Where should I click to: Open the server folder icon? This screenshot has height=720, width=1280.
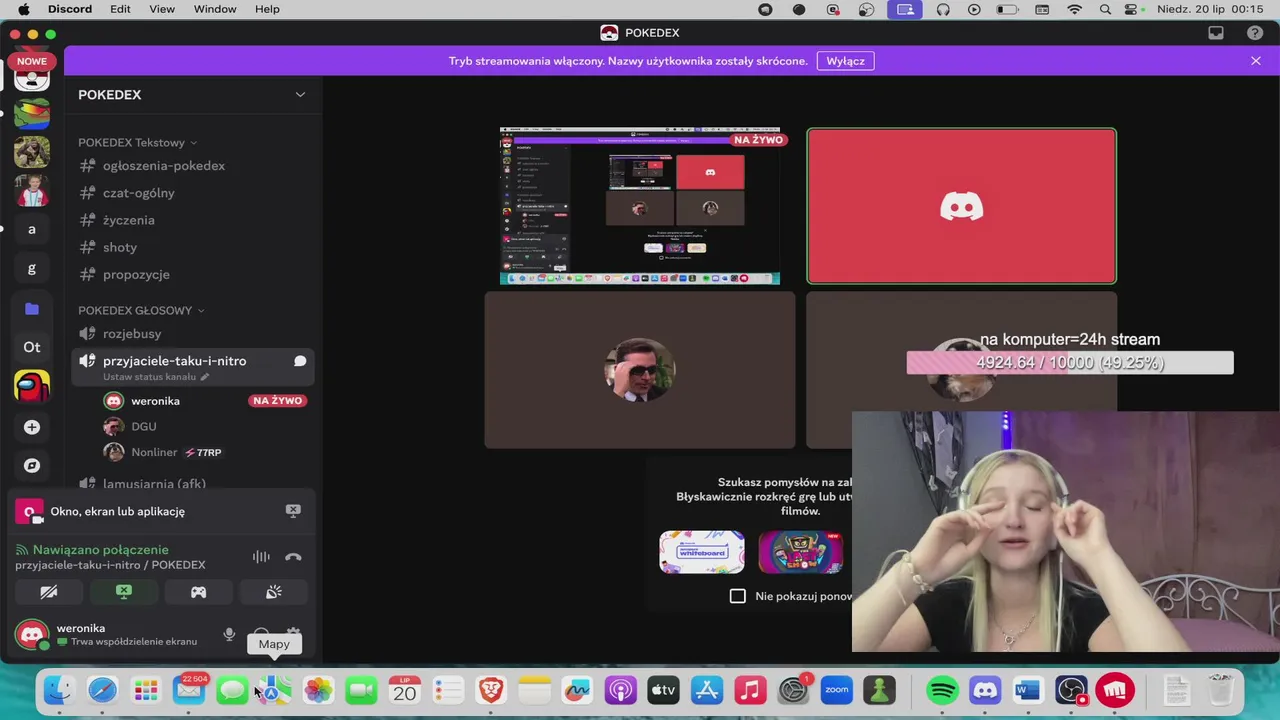click(32, 309)
